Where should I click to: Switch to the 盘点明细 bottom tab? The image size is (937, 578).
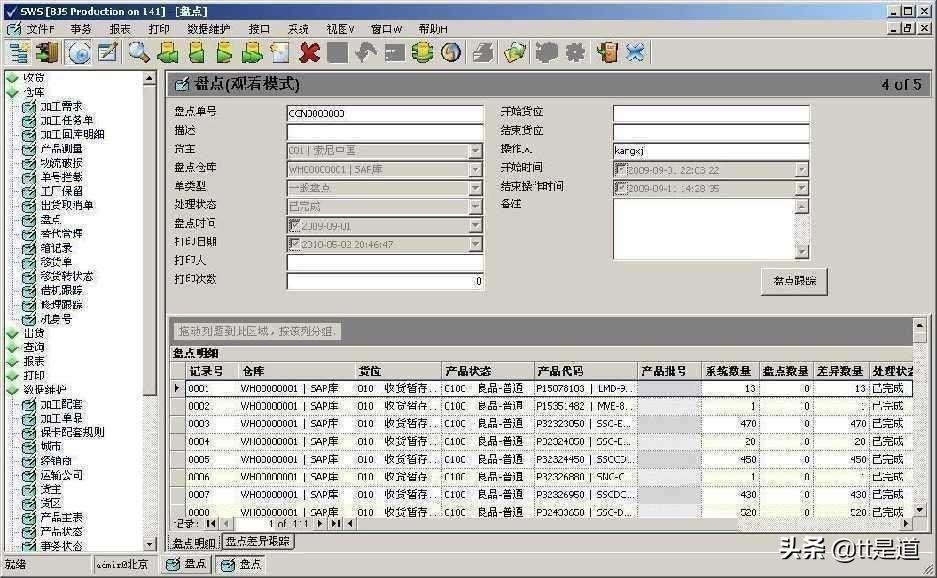point(194,543)
